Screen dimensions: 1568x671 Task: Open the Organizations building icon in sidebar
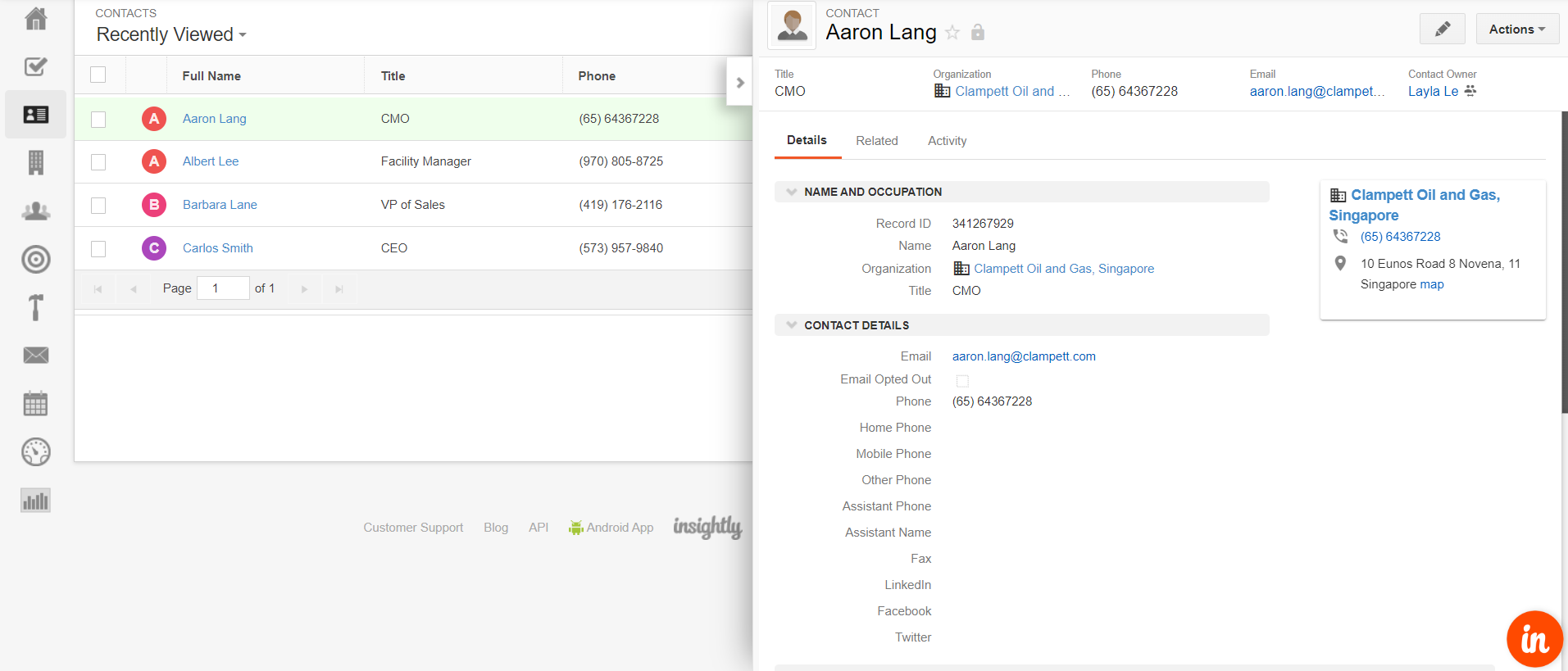pyautogui.click(x=35, y=162)
